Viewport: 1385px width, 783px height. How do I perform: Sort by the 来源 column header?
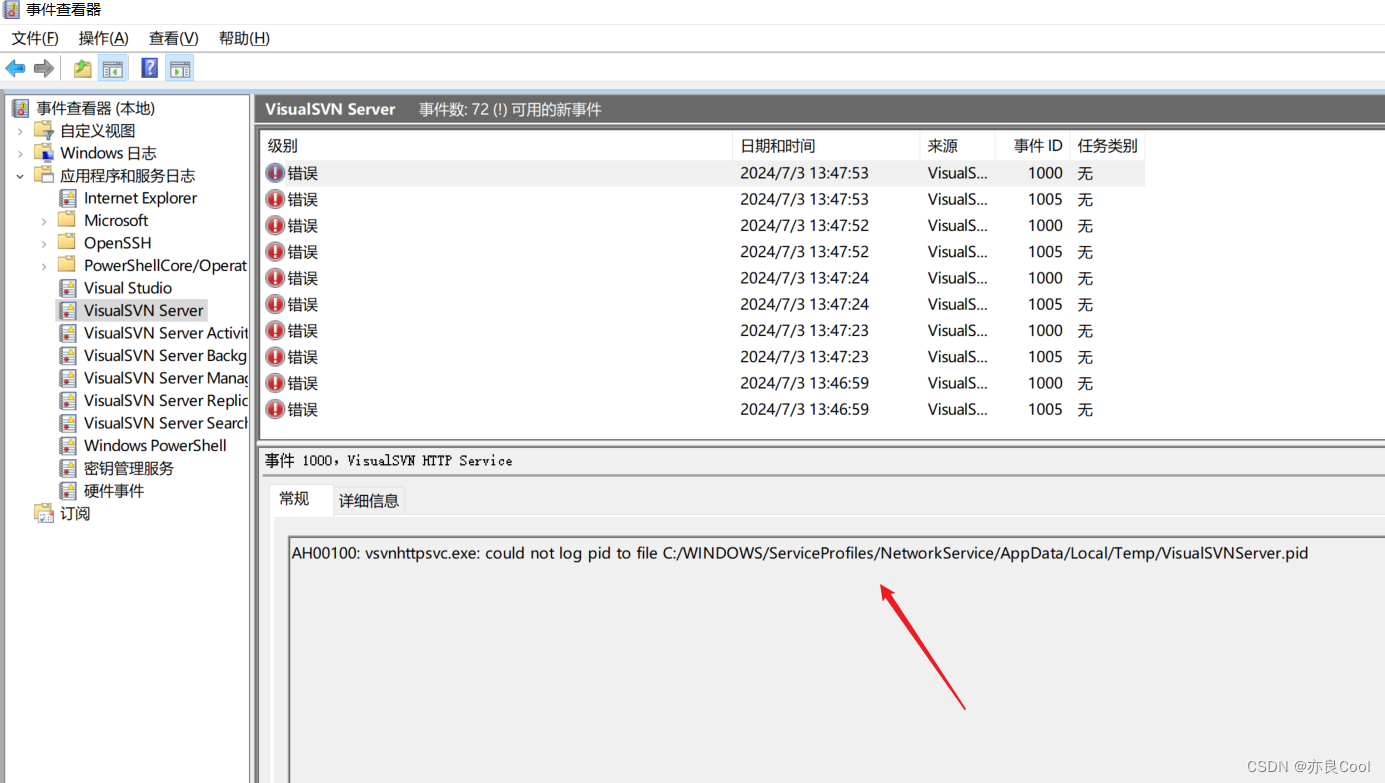pos(957,146)
